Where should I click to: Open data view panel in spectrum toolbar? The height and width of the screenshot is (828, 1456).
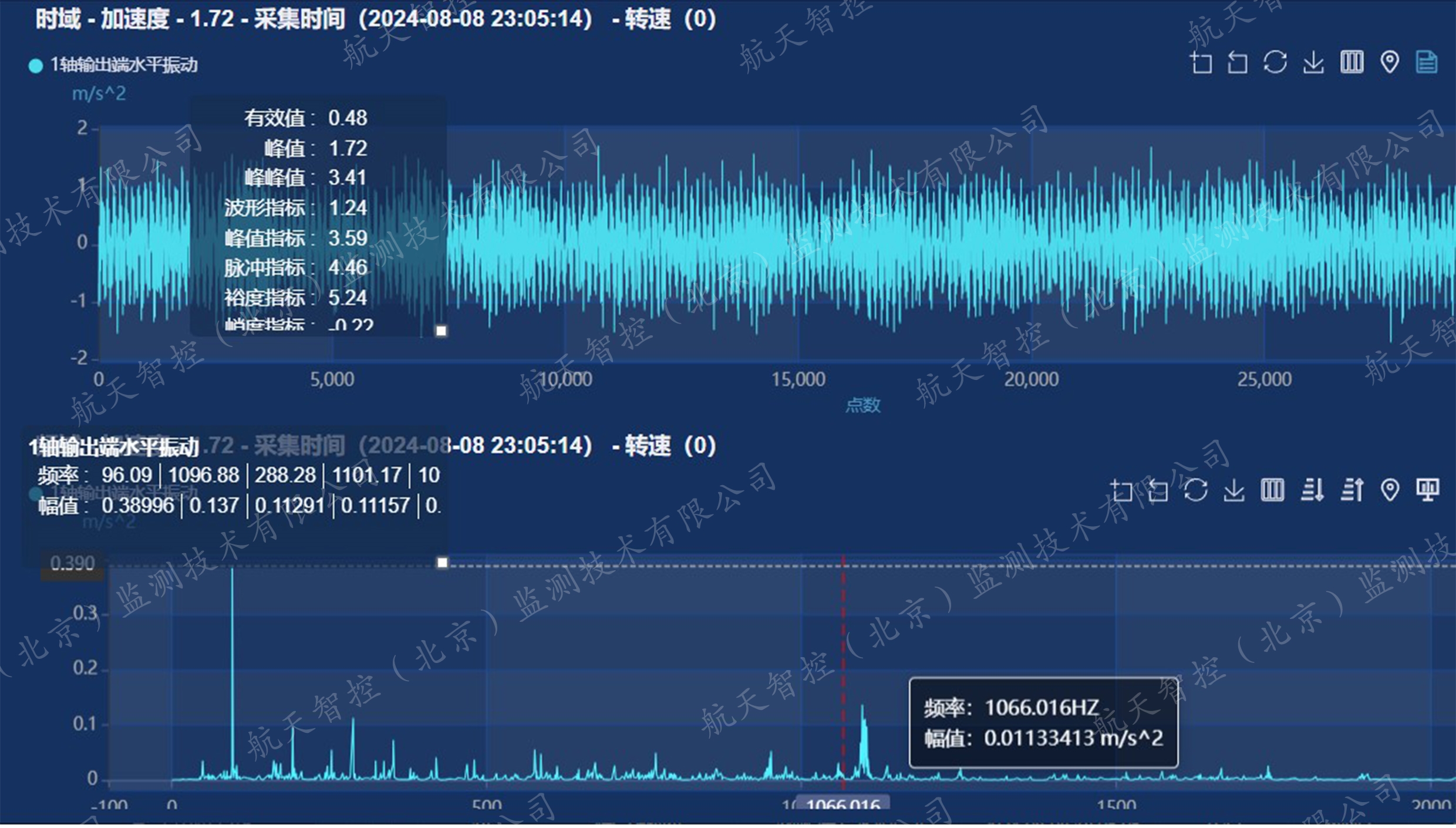click(x=1272, y=490)
